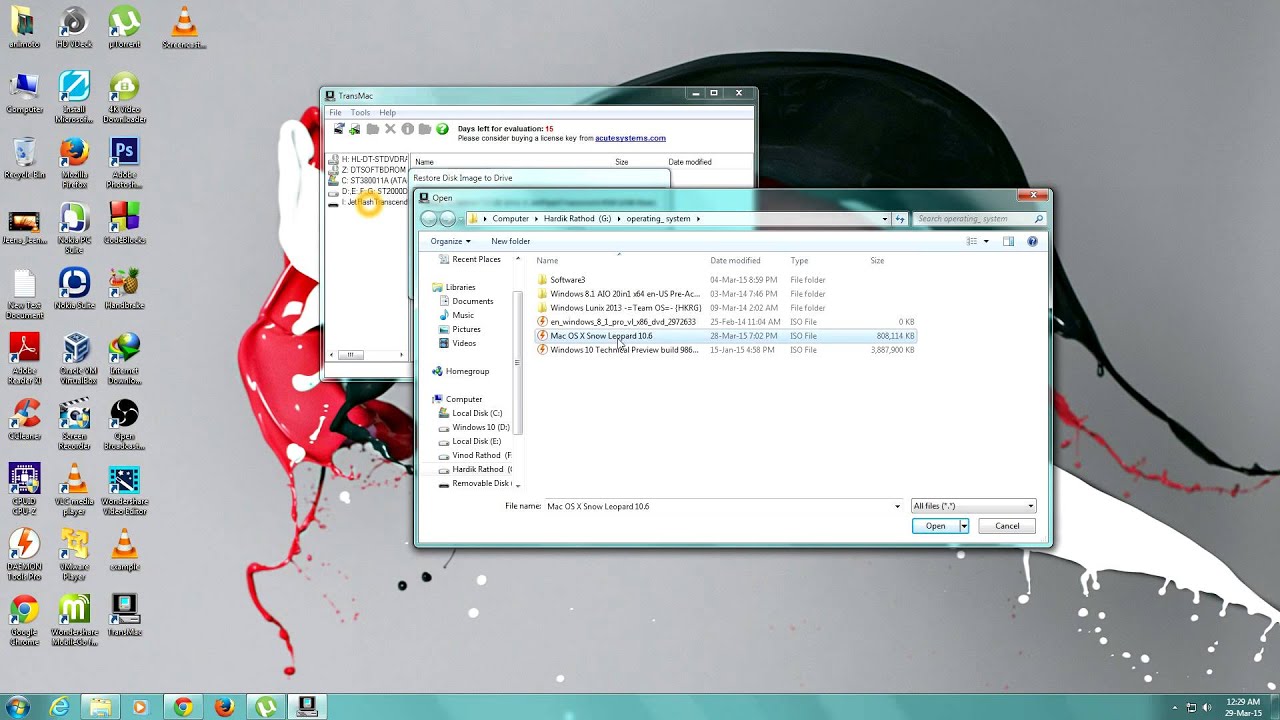Select en_windows_8_1_pro_vl_x86_dvd ISO file

coord(726,322)
